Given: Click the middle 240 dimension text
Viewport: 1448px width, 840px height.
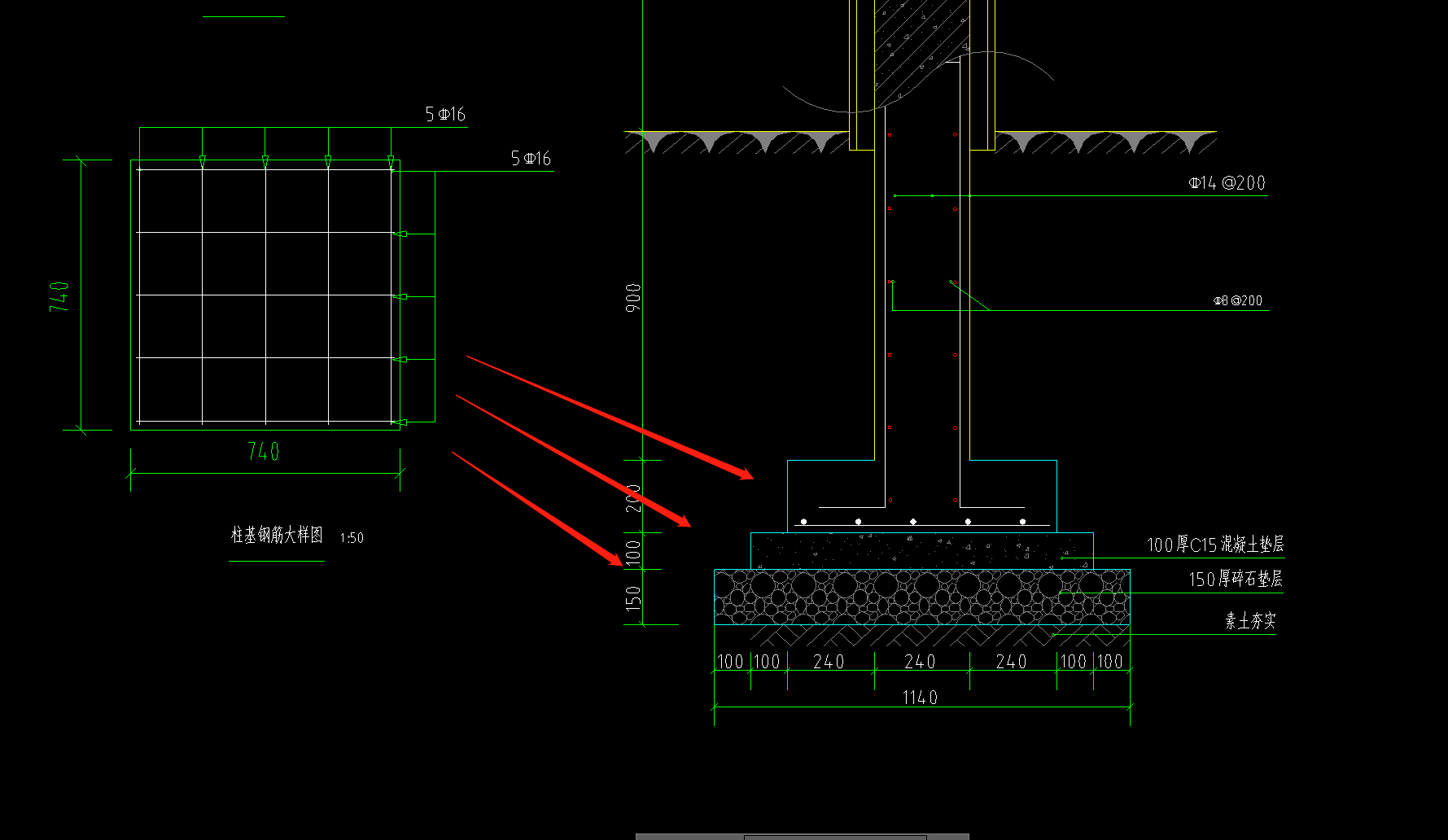Looking at the screenshot, I should (x=921, y=662).
